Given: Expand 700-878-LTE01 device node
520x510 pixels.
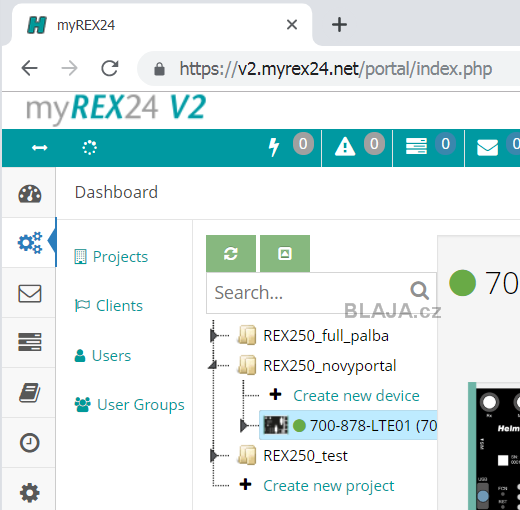Looking at the screenshot, I should [x=244, y=426].
